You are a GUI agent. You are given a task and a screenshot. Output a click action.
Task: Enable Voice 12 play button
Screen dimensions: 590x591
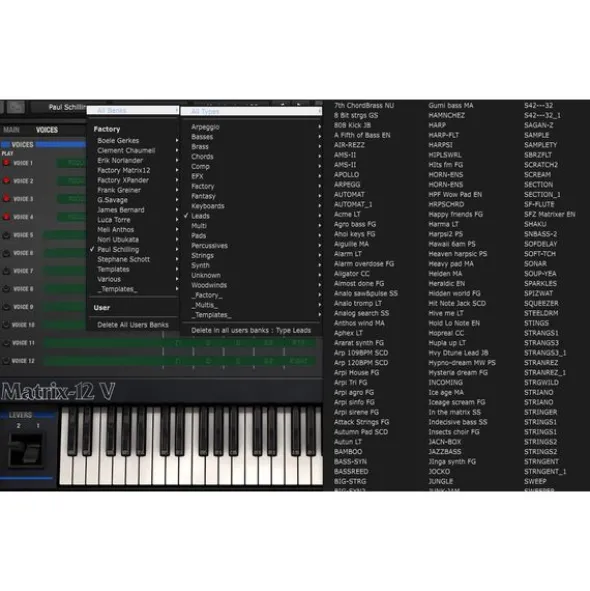pos(6,361)
